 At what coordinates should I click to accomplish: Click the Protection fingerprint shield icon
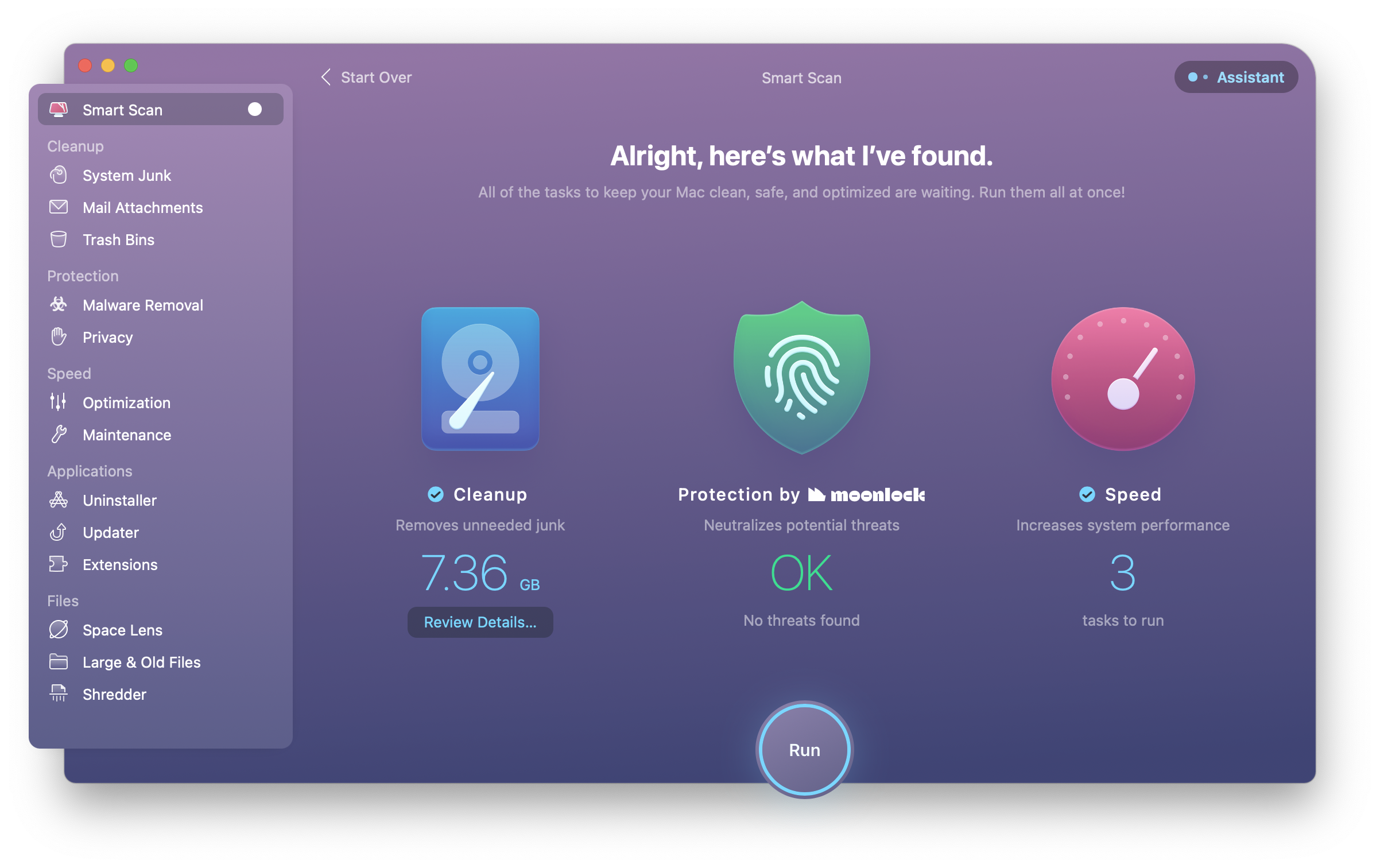coord(800,380)
